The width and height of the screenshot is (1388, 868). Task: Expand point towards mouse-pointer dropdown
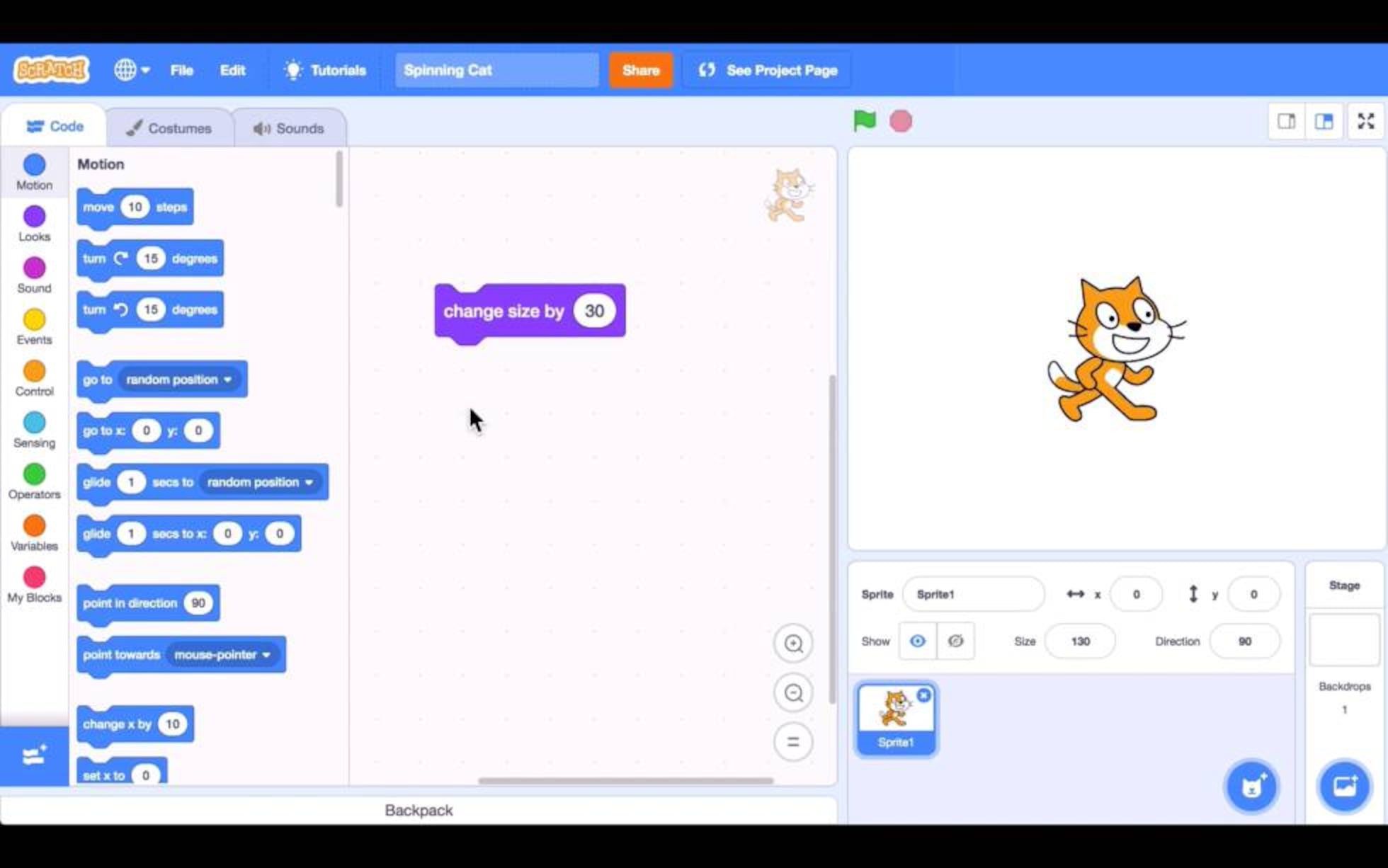266,655
